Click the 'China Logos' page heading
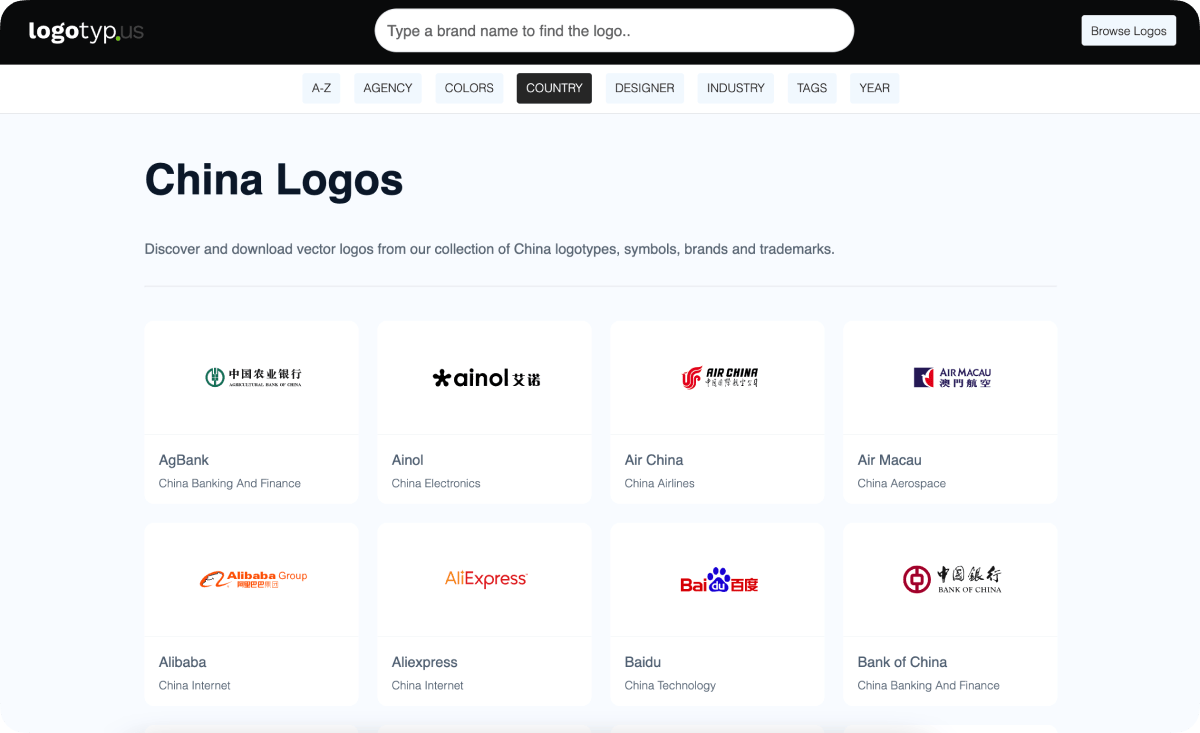1200x733 pixels. pyautogui.click(x=274, y=180)
